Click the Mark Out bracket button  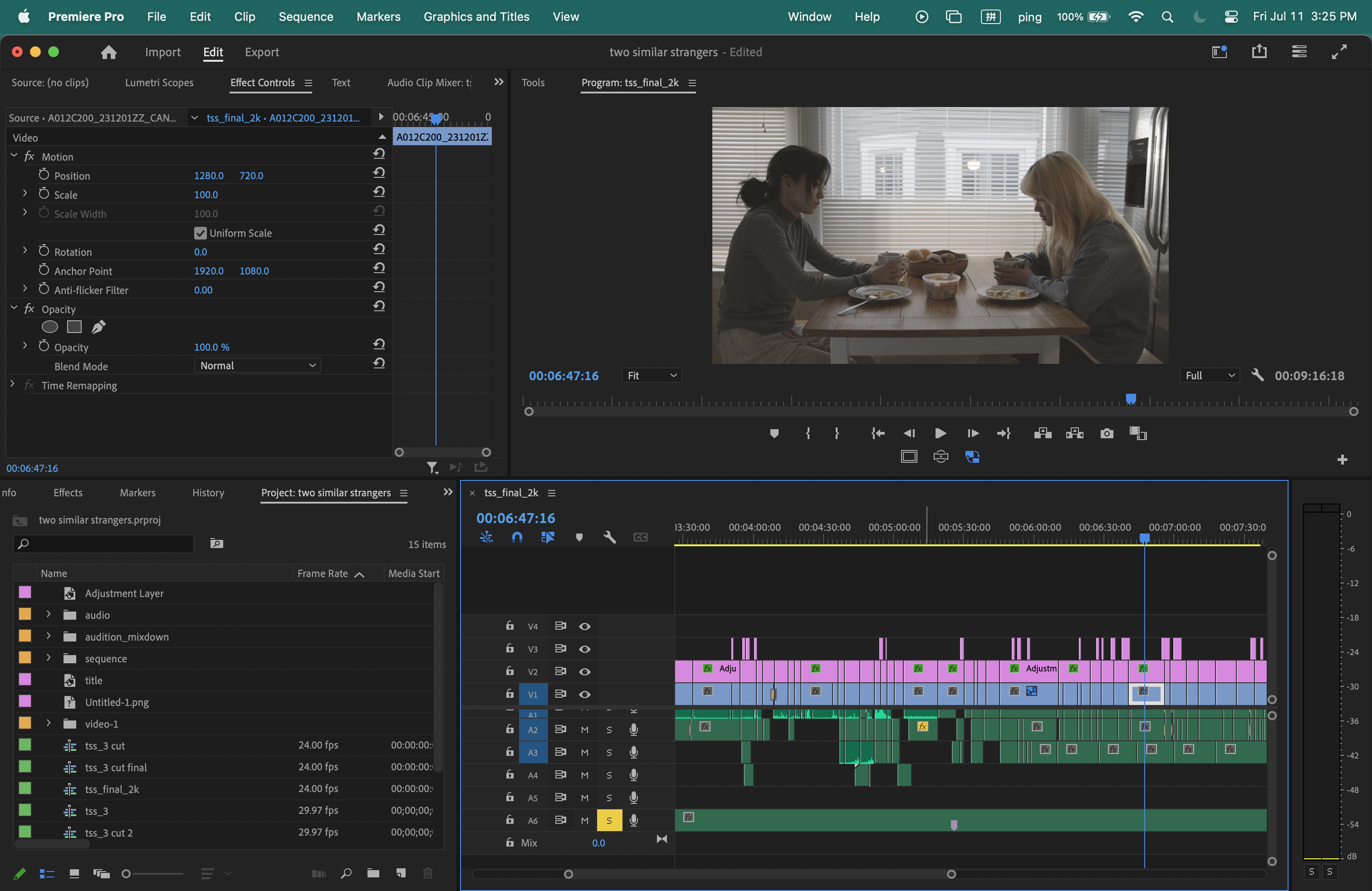click(837, 433)
